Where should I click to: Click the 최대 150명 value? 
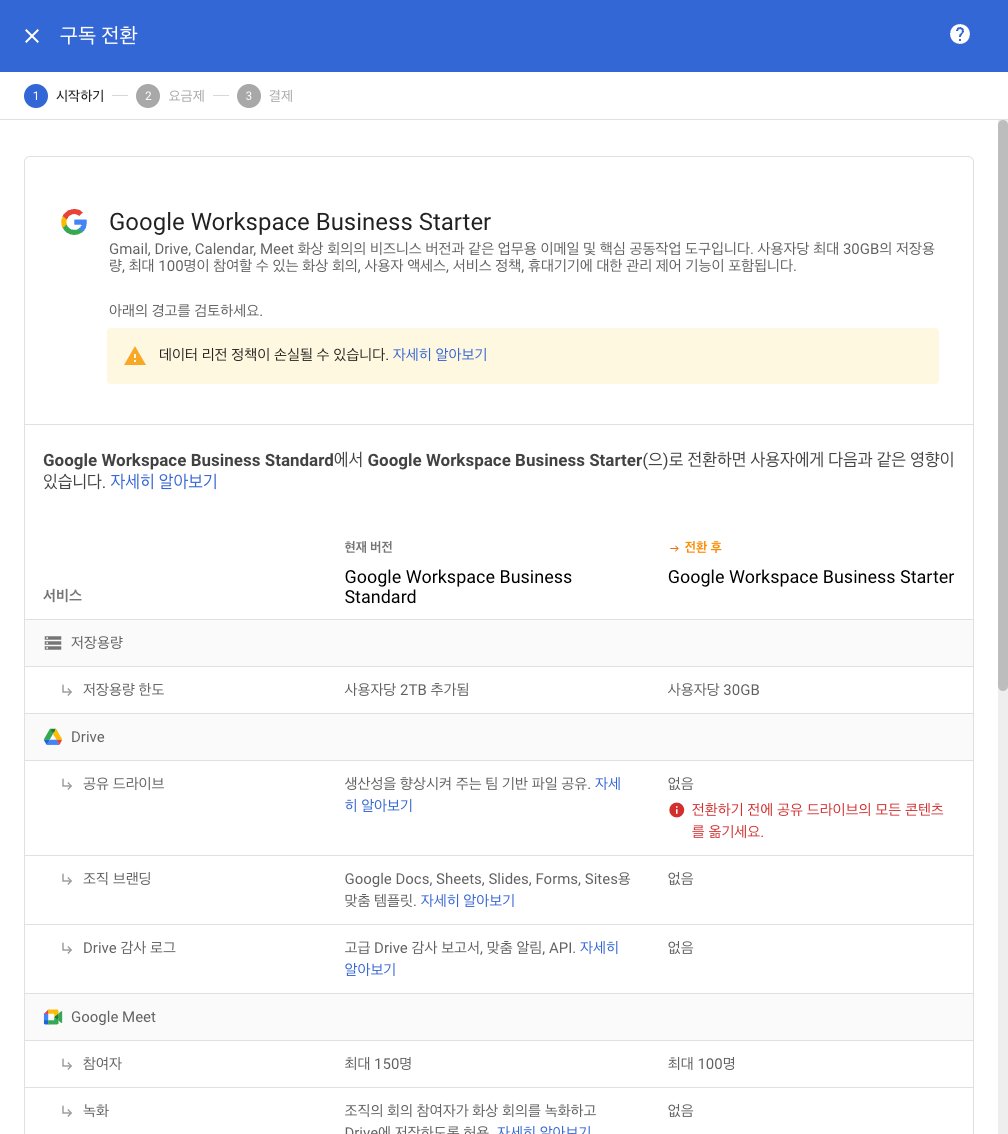pyautogui.click(x=377, y=1063)
